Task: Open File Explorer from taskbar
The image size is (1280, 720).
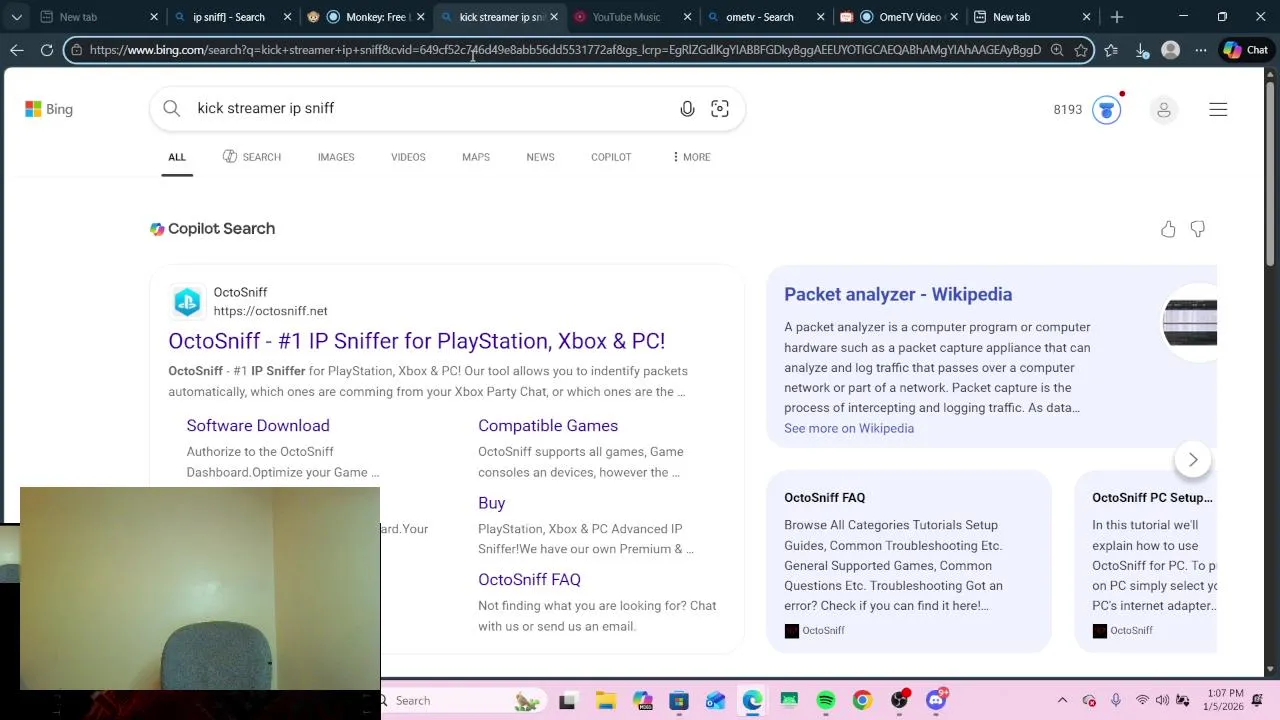Action: pyautogui.click(x=605, y=701)
